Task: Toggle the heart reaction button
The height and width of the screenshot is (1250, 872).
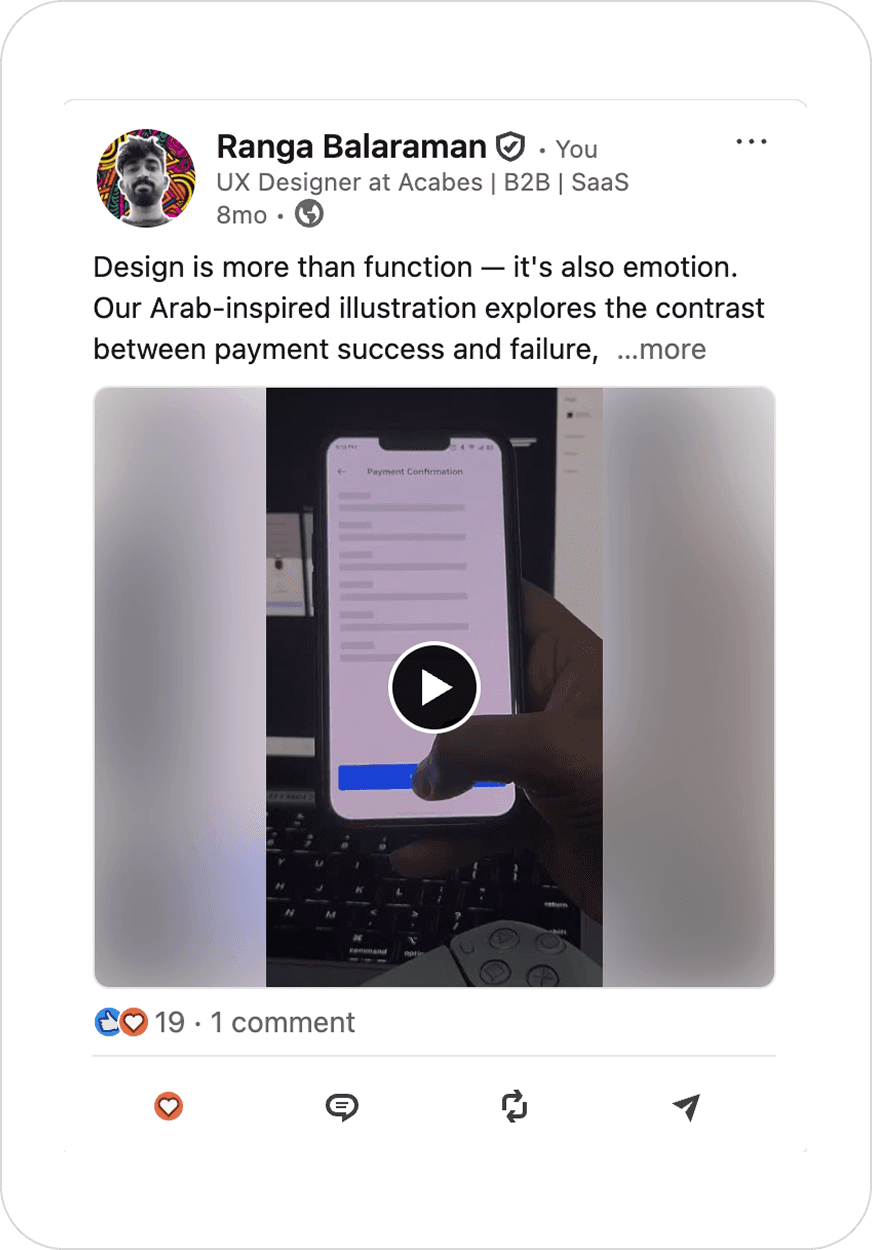Action: 169,1107
